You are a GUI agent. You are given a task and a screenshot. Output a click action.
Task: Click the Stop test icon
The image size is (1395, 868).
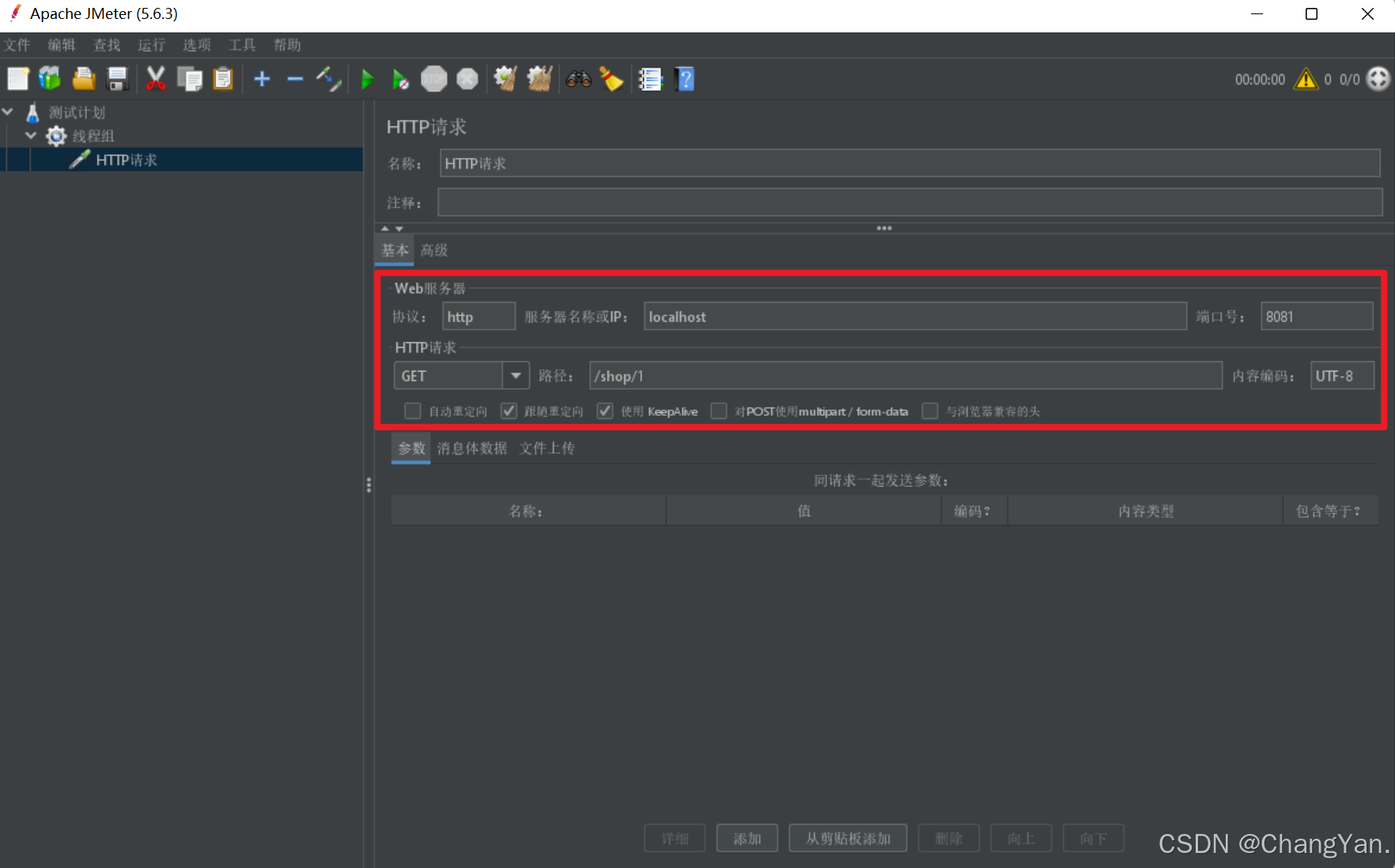tap(434, 79)
